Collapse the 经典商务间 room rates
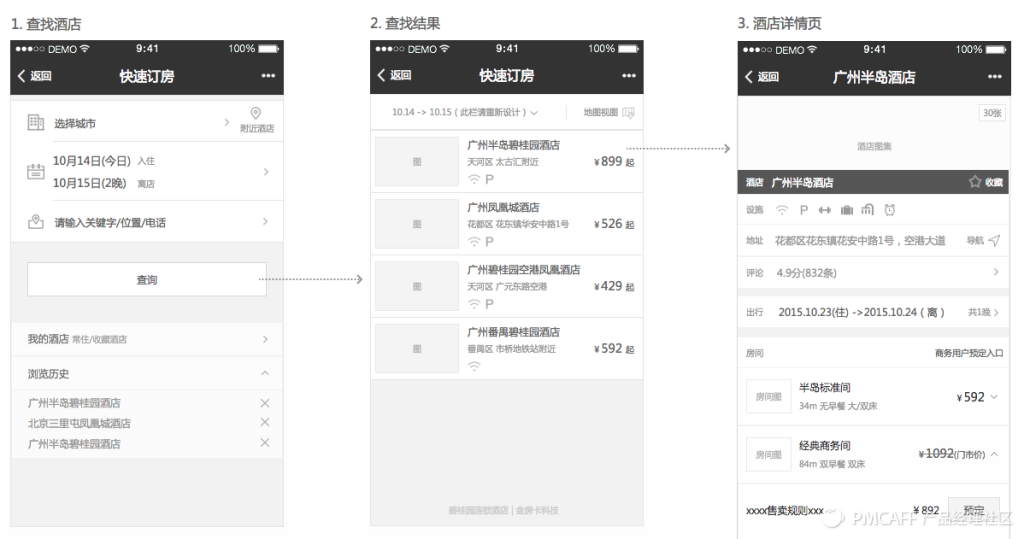Screen dimensions: 1024x539 [x=994, y=453]
